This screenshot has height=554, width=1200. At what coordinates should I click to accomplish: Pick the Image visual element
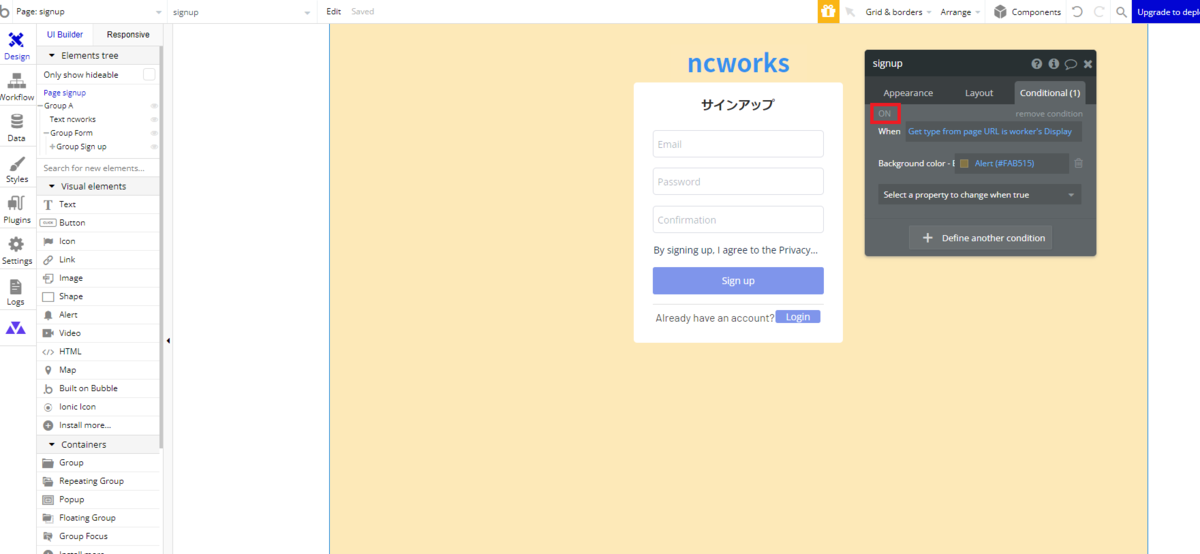coord(98,278)
